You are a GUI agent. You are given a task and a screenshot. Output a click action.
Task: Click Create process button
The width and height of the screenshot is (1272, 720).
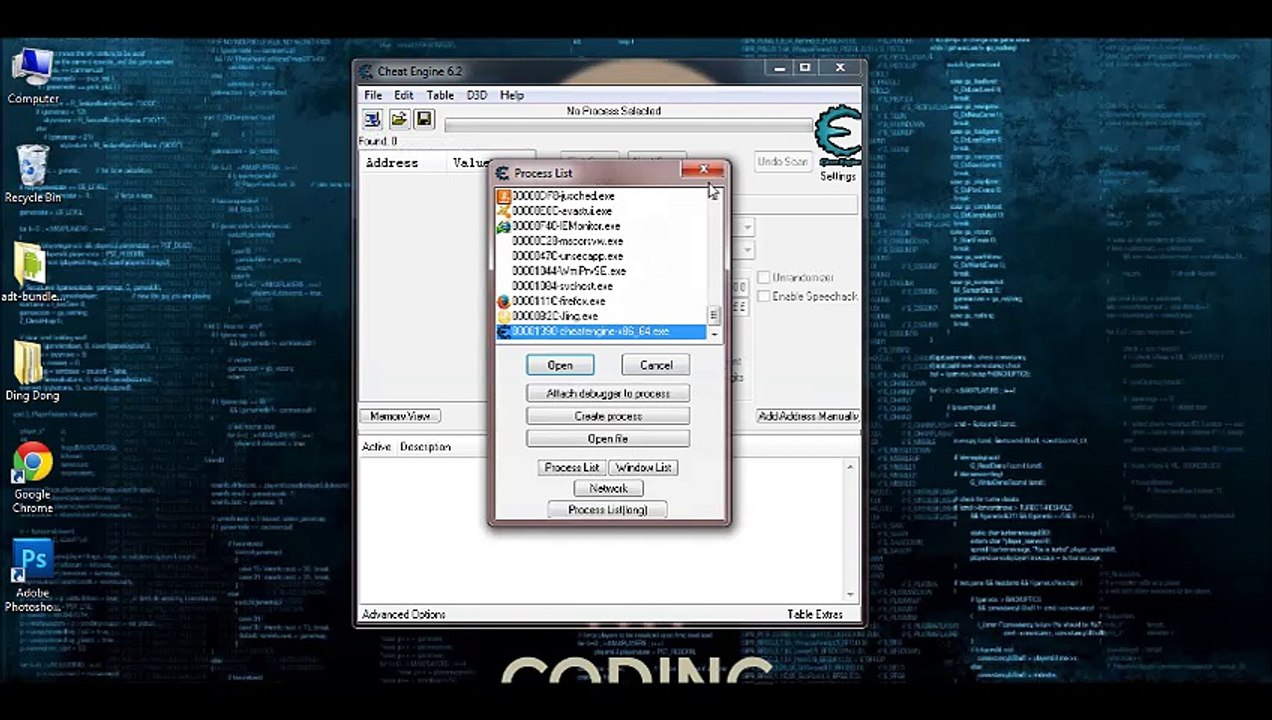coord(608,416)
